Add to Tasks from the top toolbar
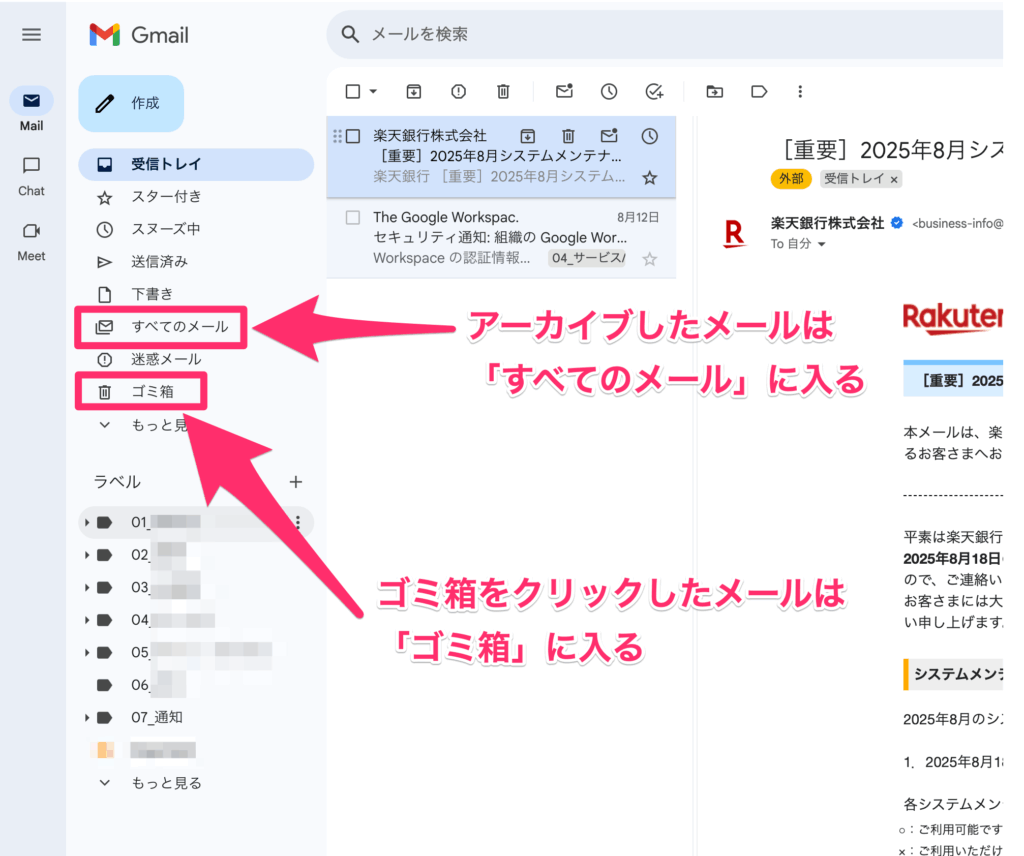 click(654, 91)
